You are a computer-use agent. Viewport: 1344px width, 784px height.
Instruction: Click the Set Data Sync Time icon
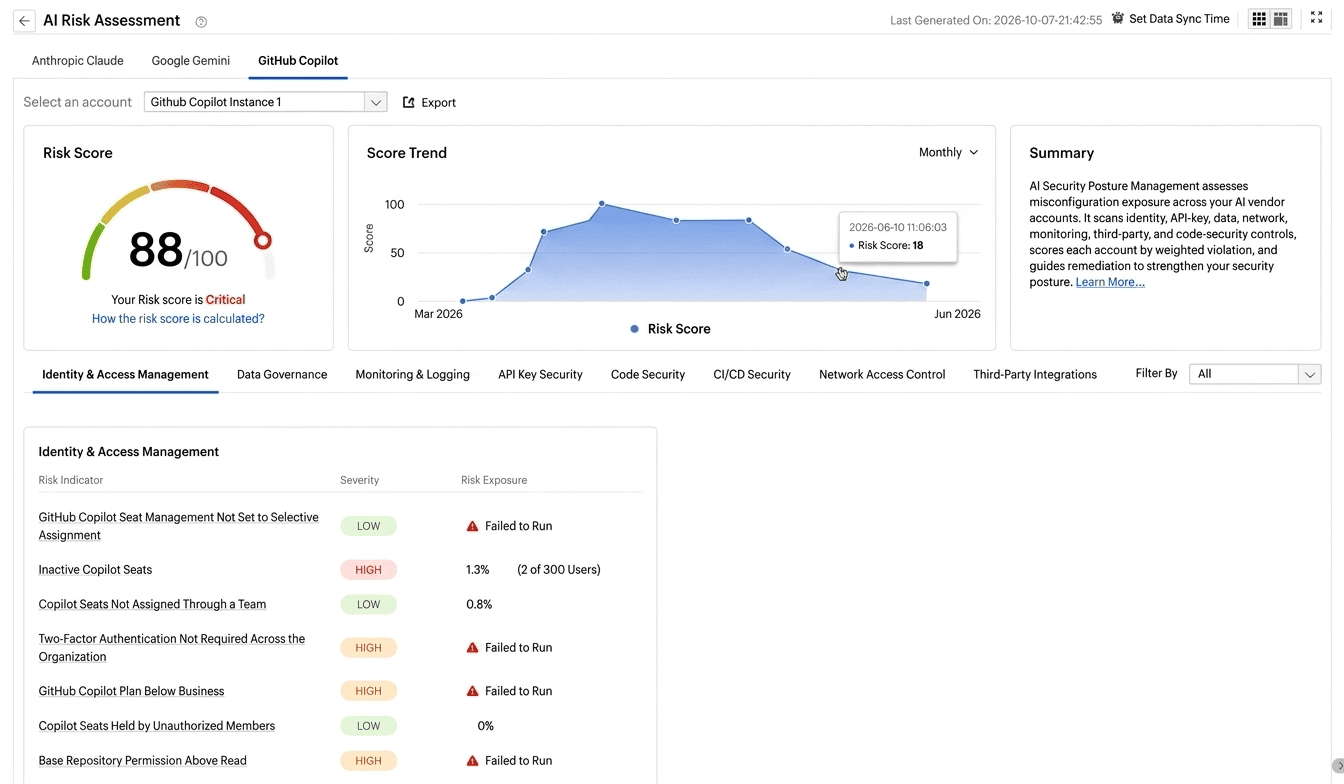(1118, 18)
